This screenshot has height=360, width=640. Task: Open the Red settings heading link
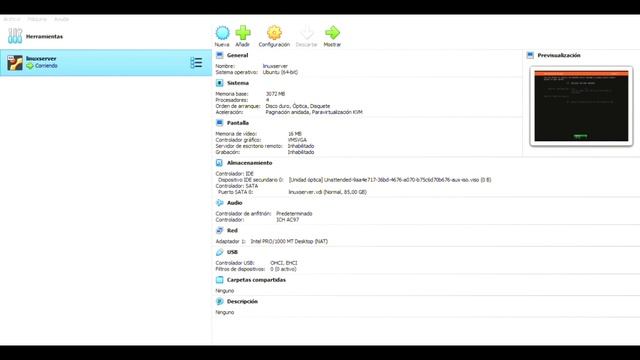(232, 231)
